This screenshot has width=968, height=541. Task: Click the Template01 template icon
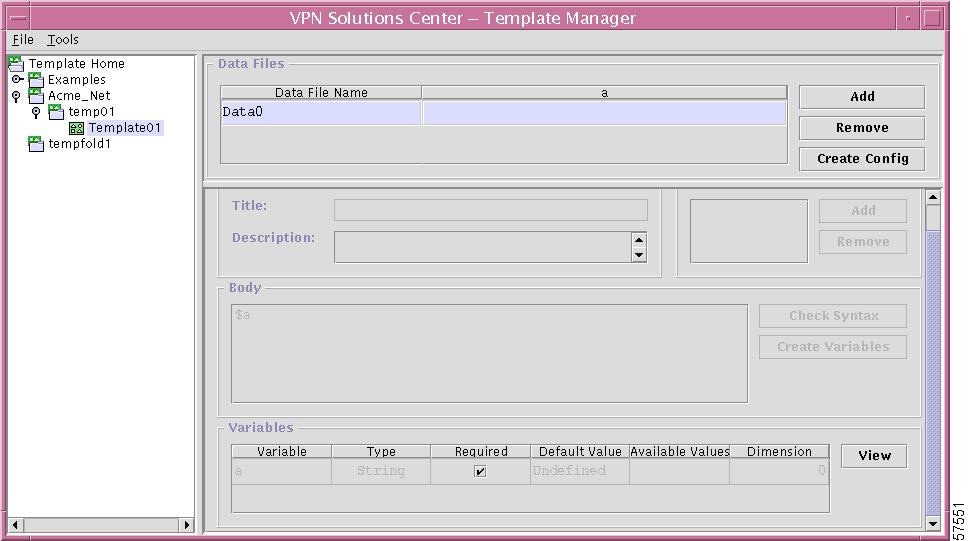(x=76, y=128)
